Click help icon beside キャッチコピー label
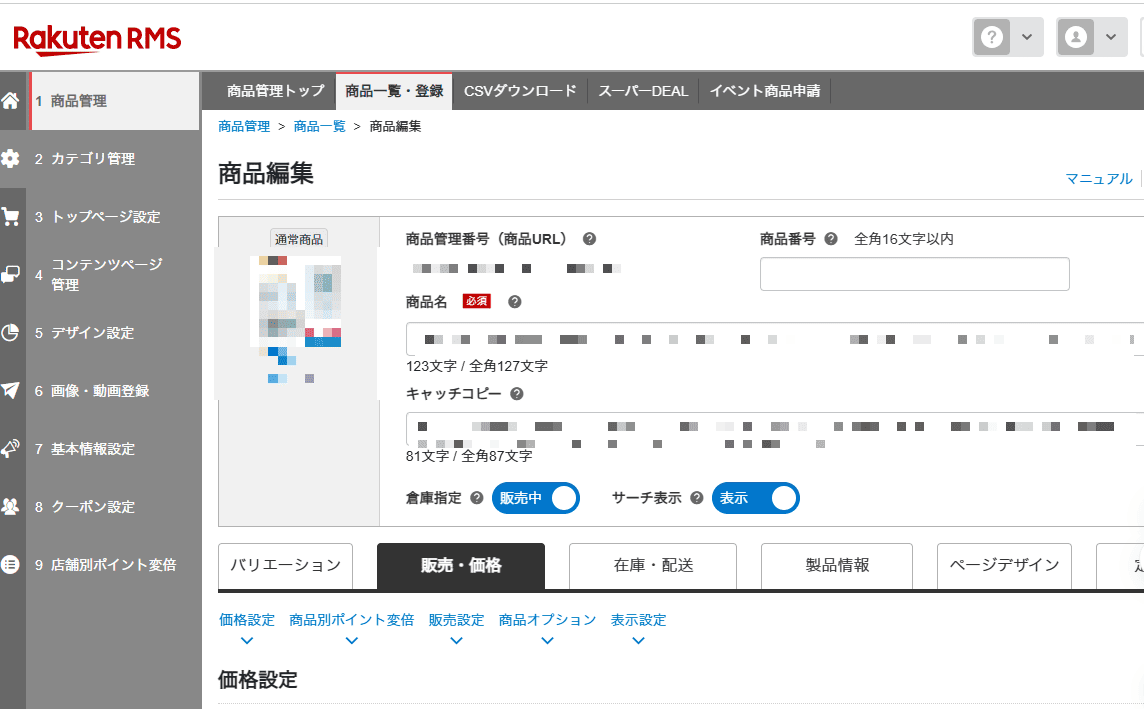Viewport: 1144px width, 709px height. [x=516, y=394]
